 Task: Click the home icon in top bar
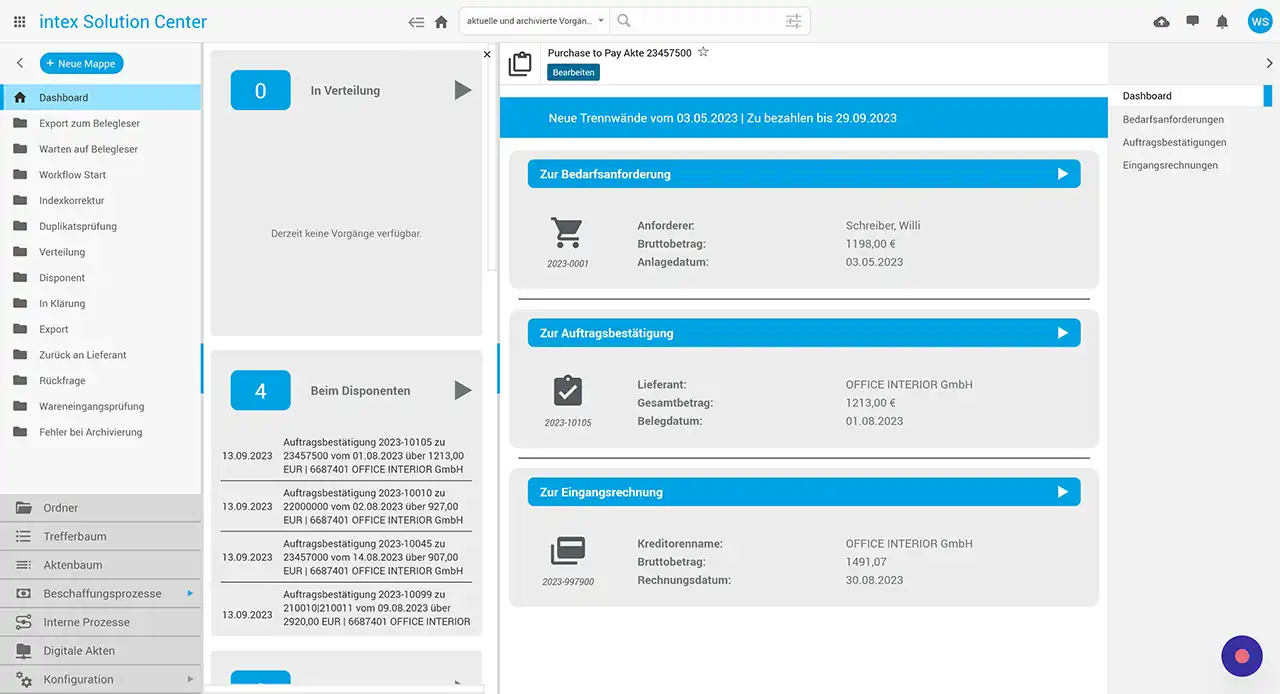coord(441,21)
